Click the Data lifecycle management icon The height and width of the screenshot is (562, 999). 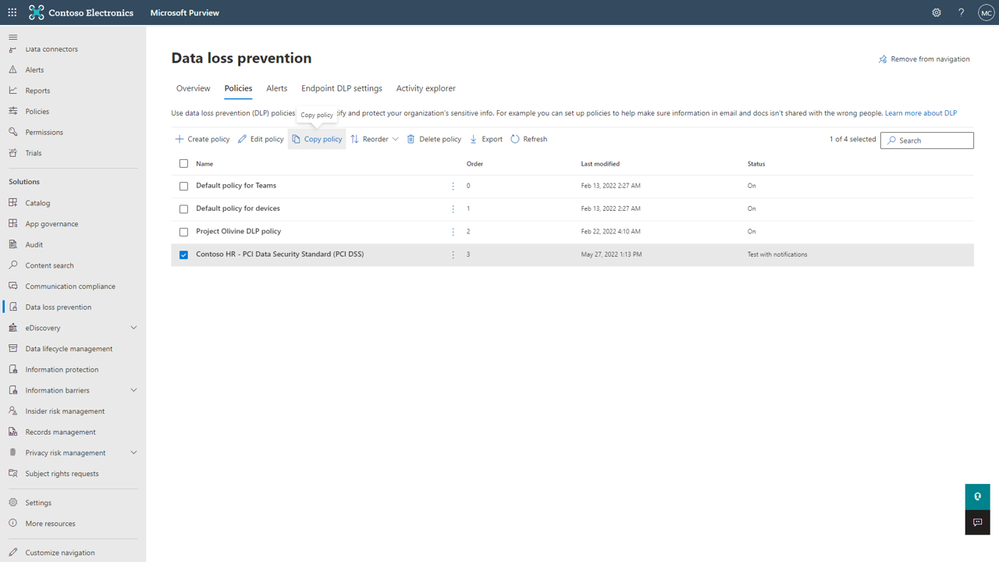(x=13, y=349)
